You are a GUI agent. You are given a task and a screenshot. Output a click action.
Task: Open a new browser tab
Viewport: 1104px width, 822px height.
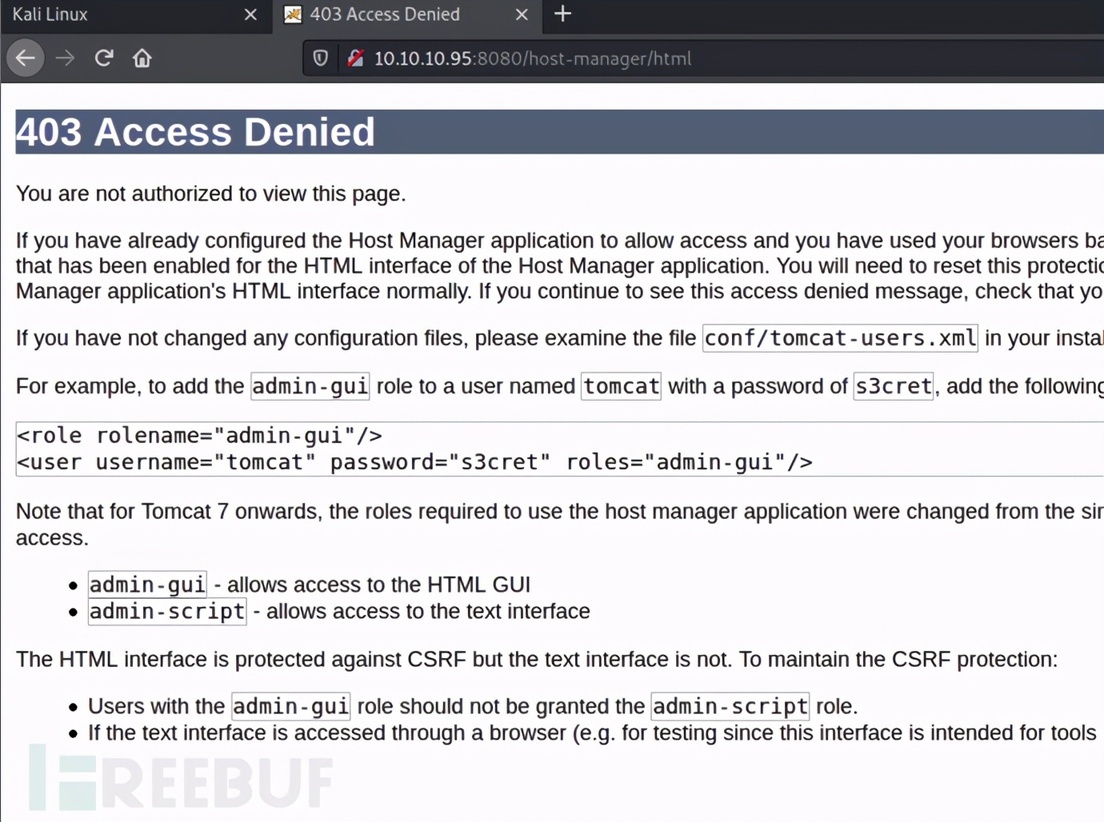pos(563,13)
